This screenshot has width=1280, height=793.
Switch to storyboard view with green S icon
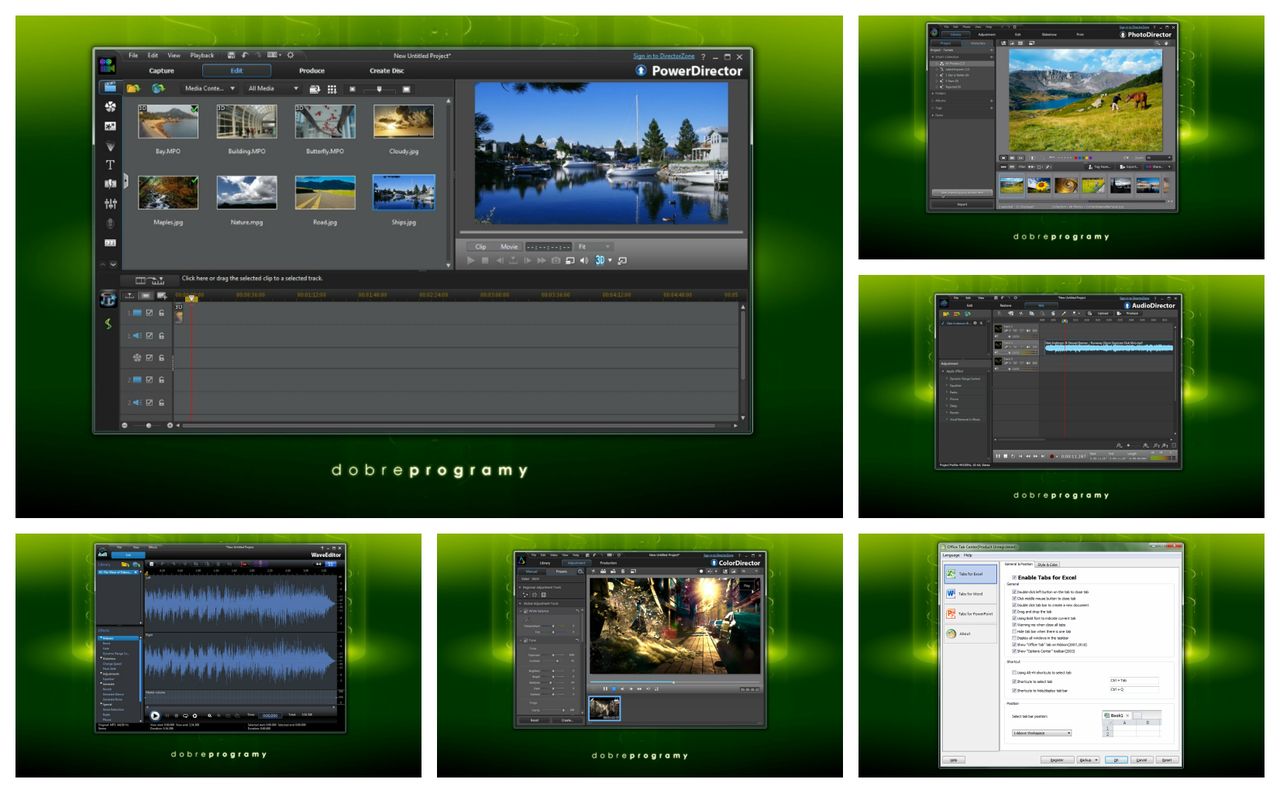click(x=108, y=324)
